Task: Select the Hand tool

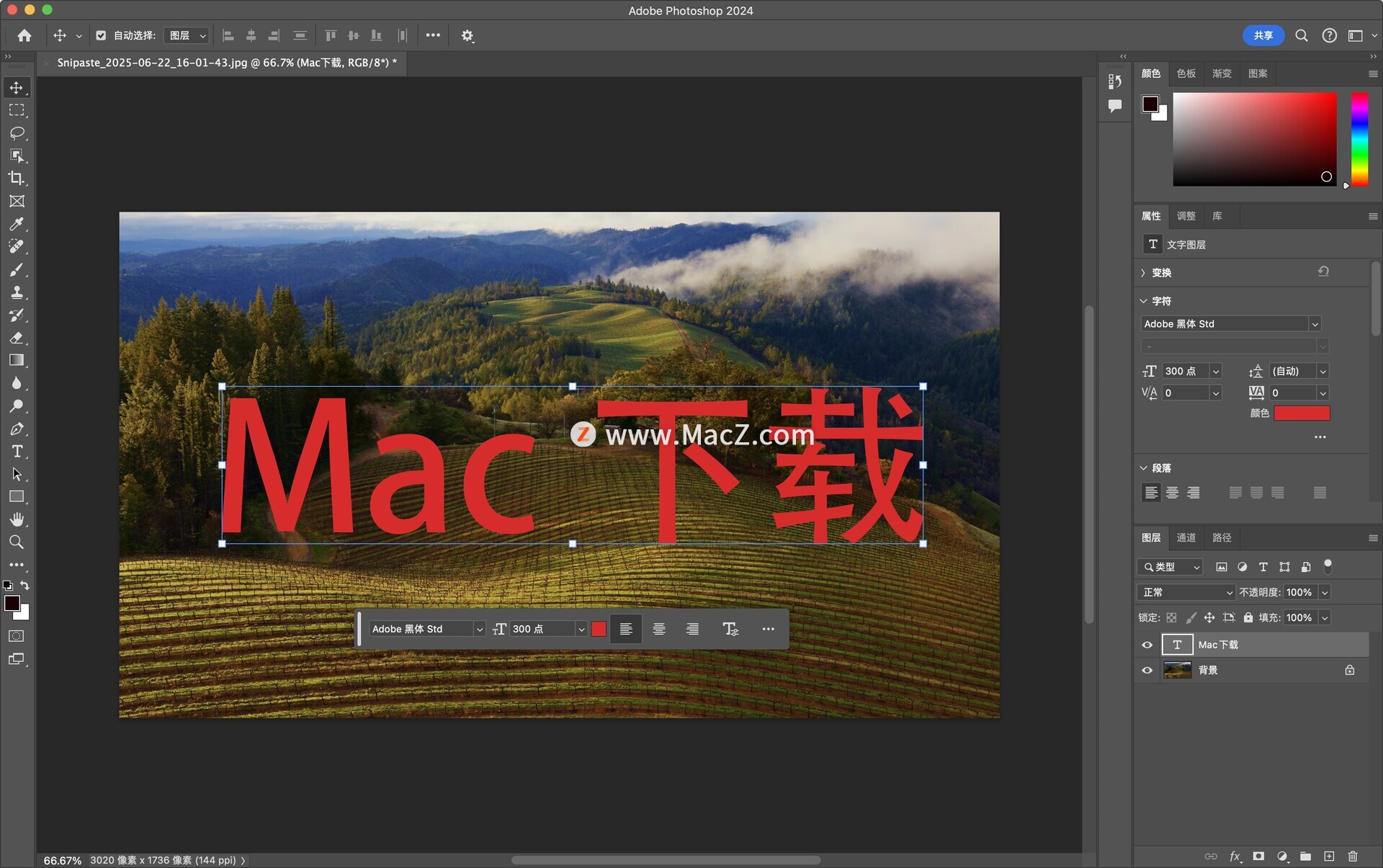Action: click(17, 519)
